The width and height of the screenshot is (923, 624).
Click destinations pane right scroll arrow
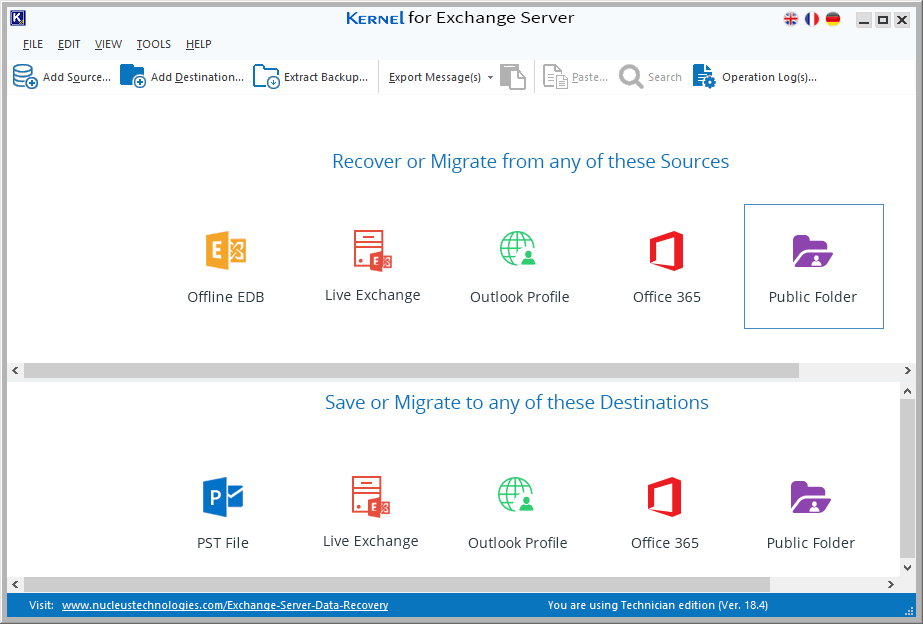pos(890,585)
